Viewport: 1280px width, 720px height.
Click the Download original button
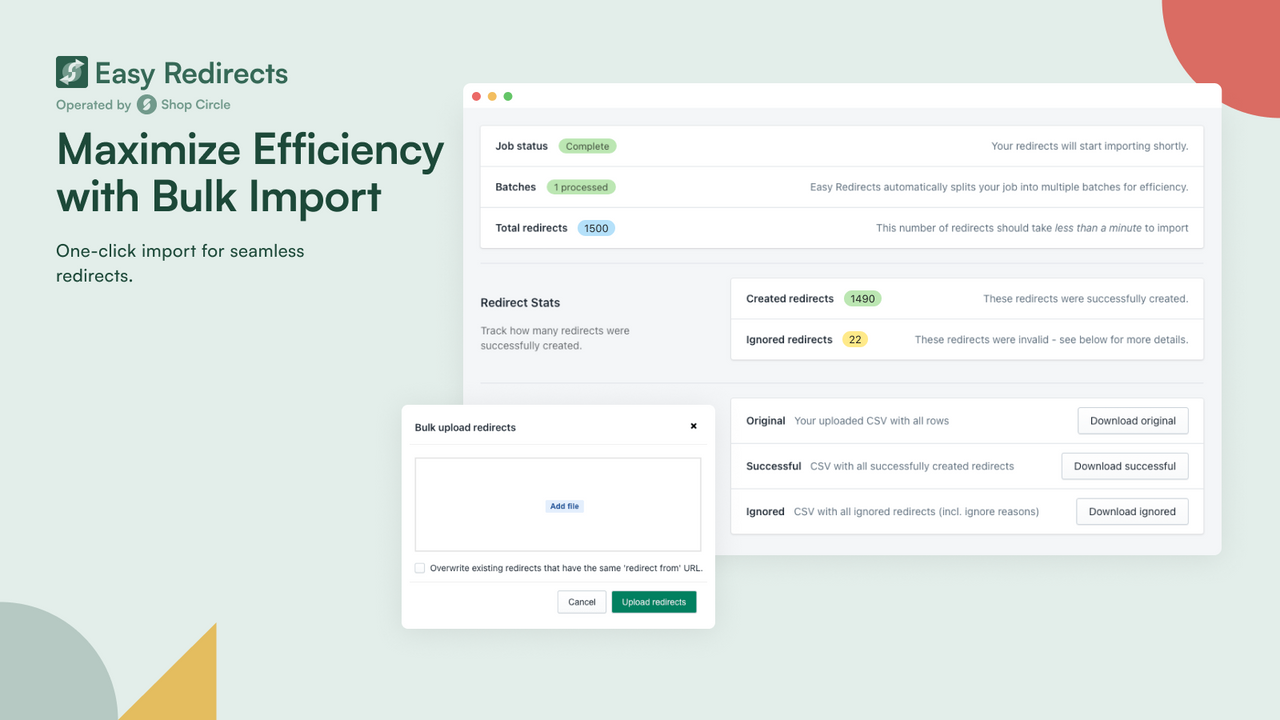[x=1132, y=420]
